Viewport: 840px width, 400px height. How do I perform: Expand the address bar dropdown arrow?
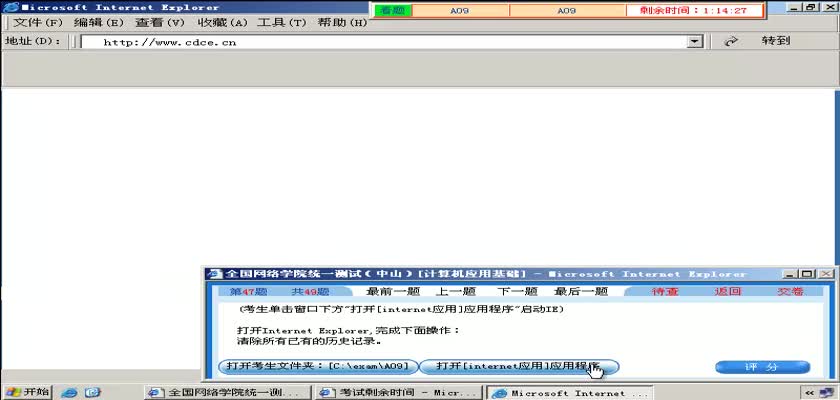point(695,42)
